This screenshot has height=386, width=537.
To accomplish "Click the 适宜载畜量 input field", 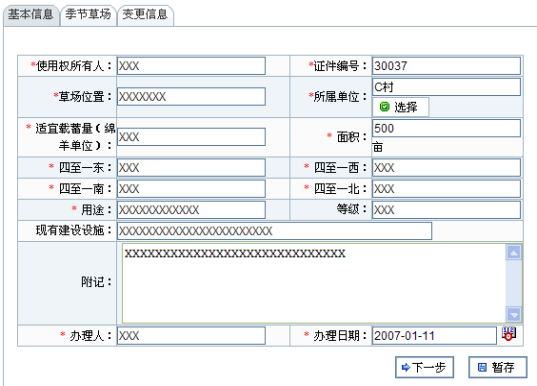I will 191,137.
